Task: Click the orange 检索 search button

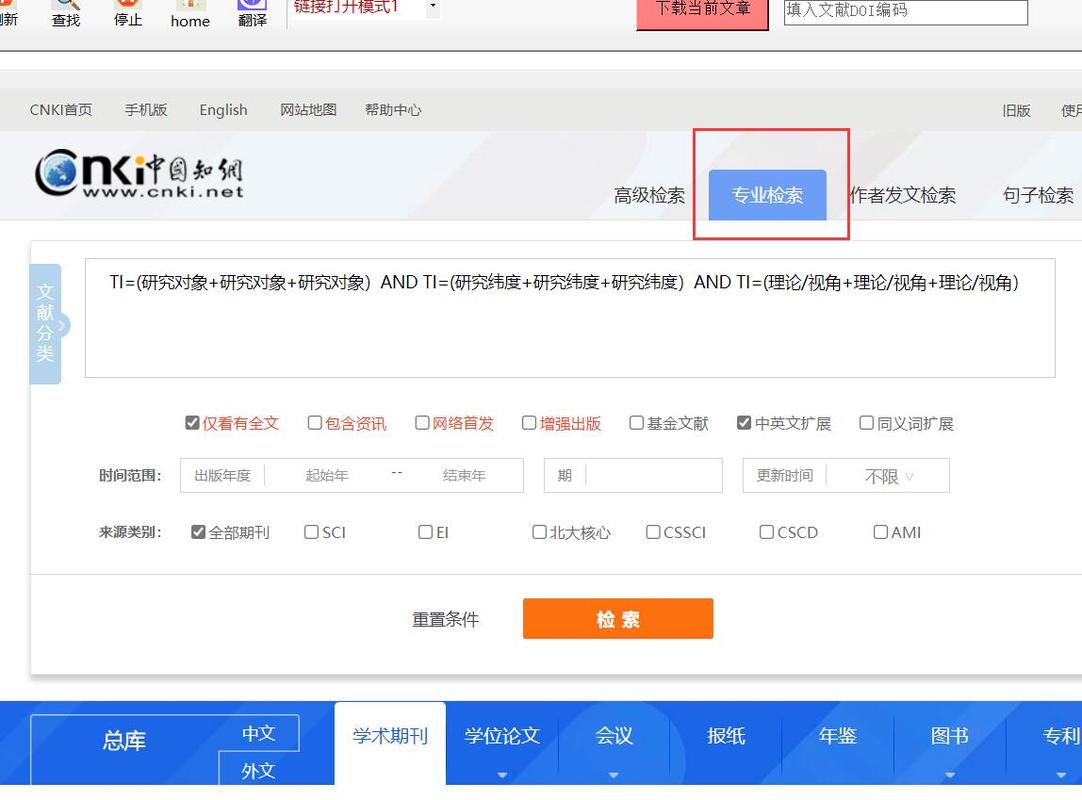Action: 618,618
